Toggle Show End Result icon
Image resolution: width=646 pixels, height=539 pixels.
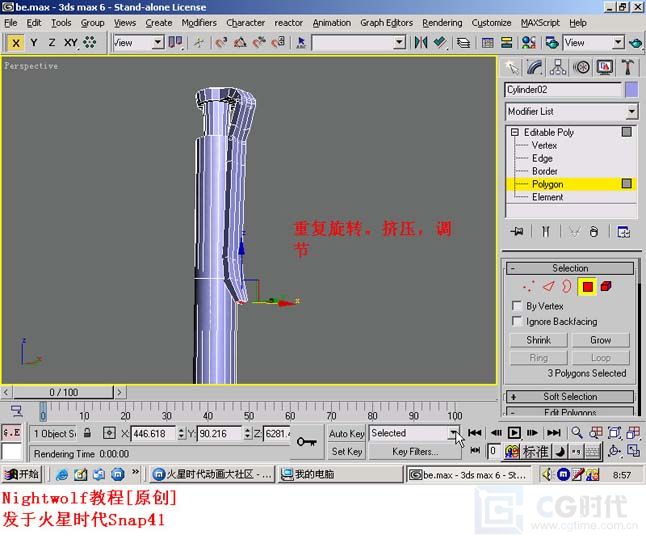point(545,232)
